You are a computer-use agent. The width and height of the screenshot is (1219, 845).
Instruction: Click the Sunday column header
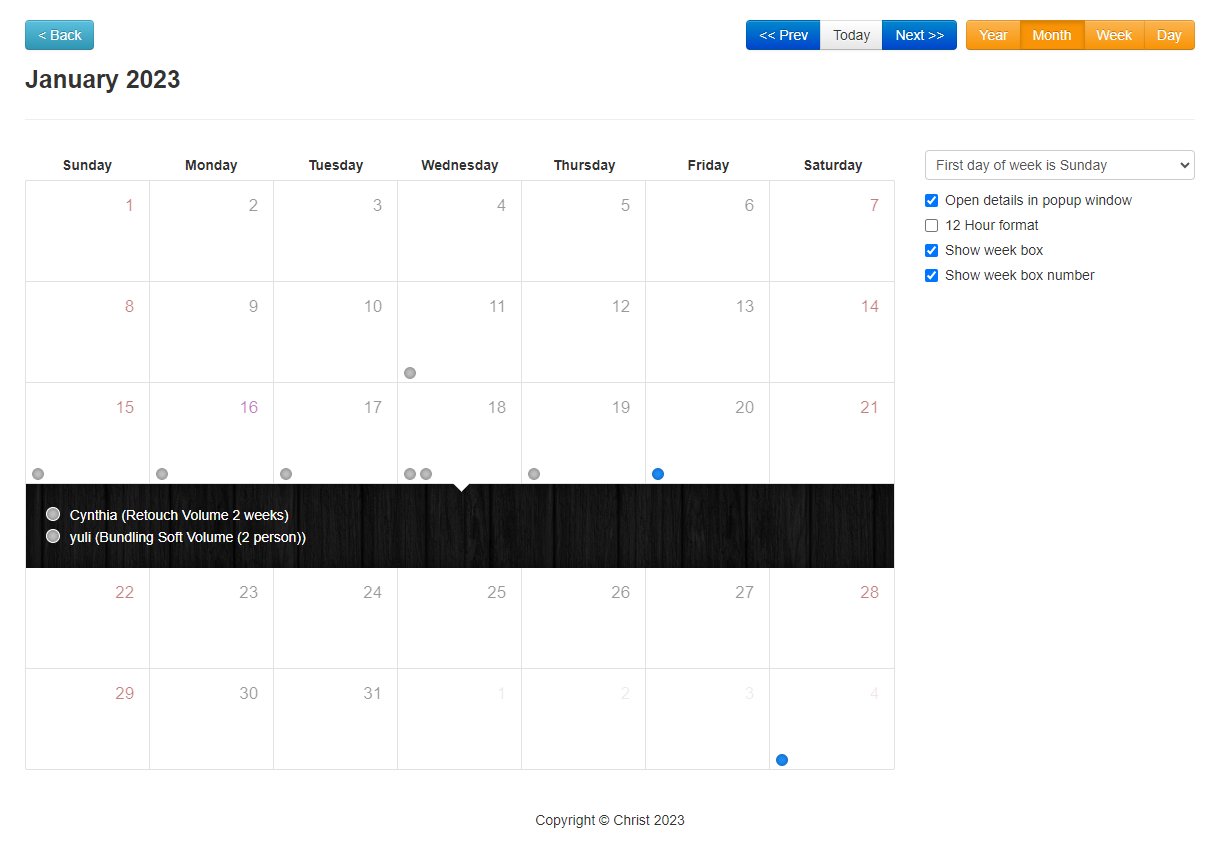coord(88,165)
